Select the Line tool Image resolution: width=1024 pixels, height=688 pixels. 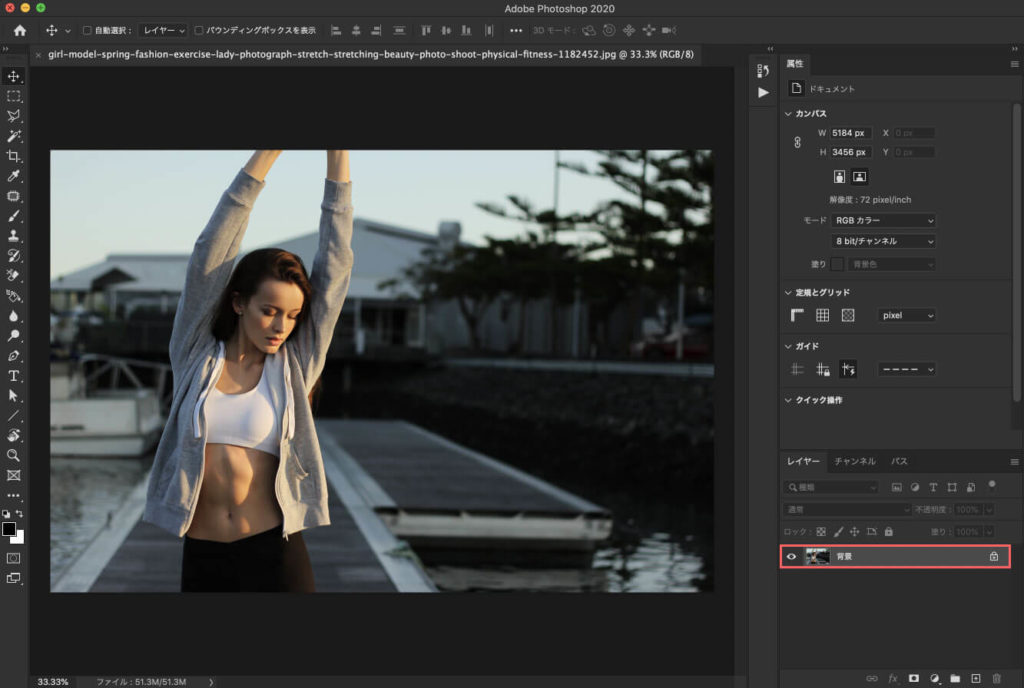coord(13,416)
